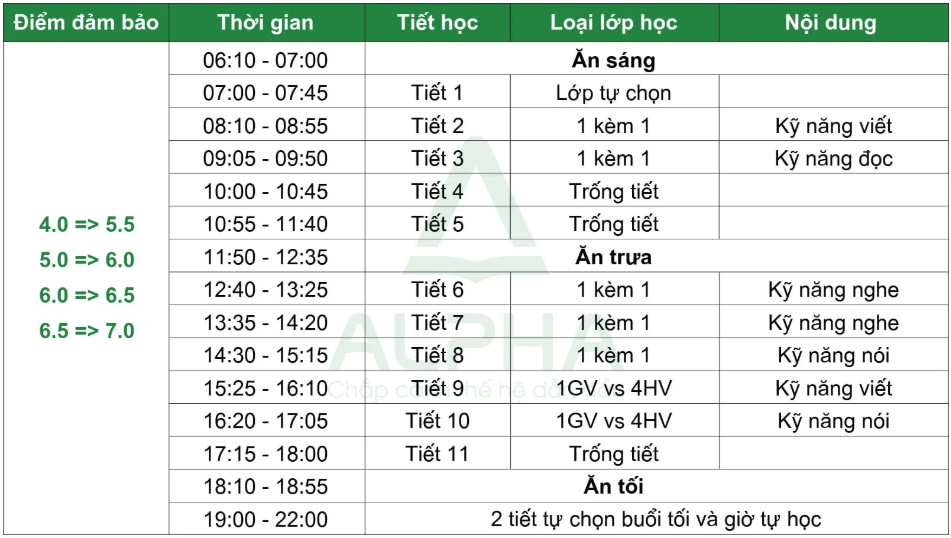Click the 'Ăn trưa' row label

point(614,257)
